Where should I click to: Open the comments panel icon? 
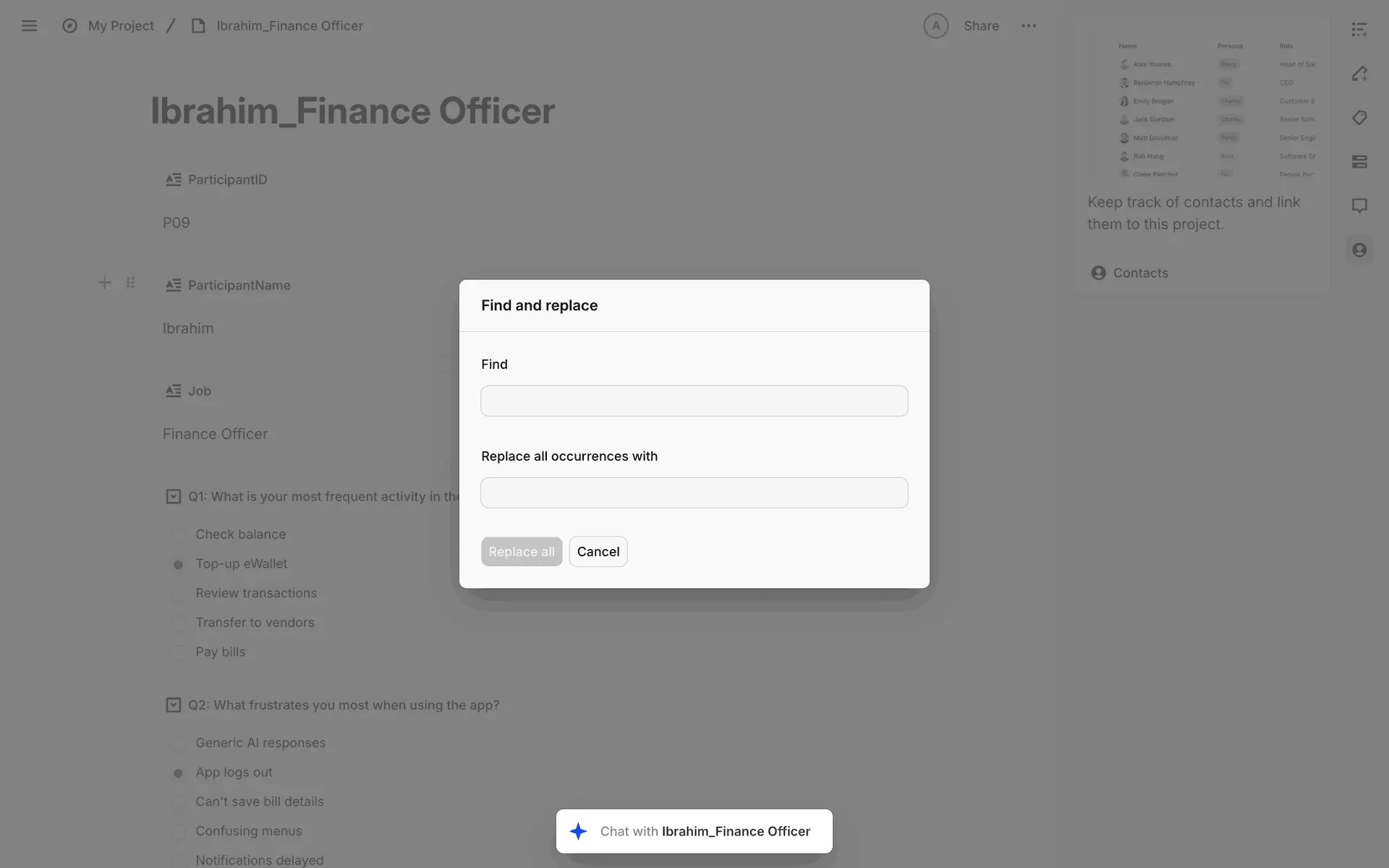[1359, 205]
